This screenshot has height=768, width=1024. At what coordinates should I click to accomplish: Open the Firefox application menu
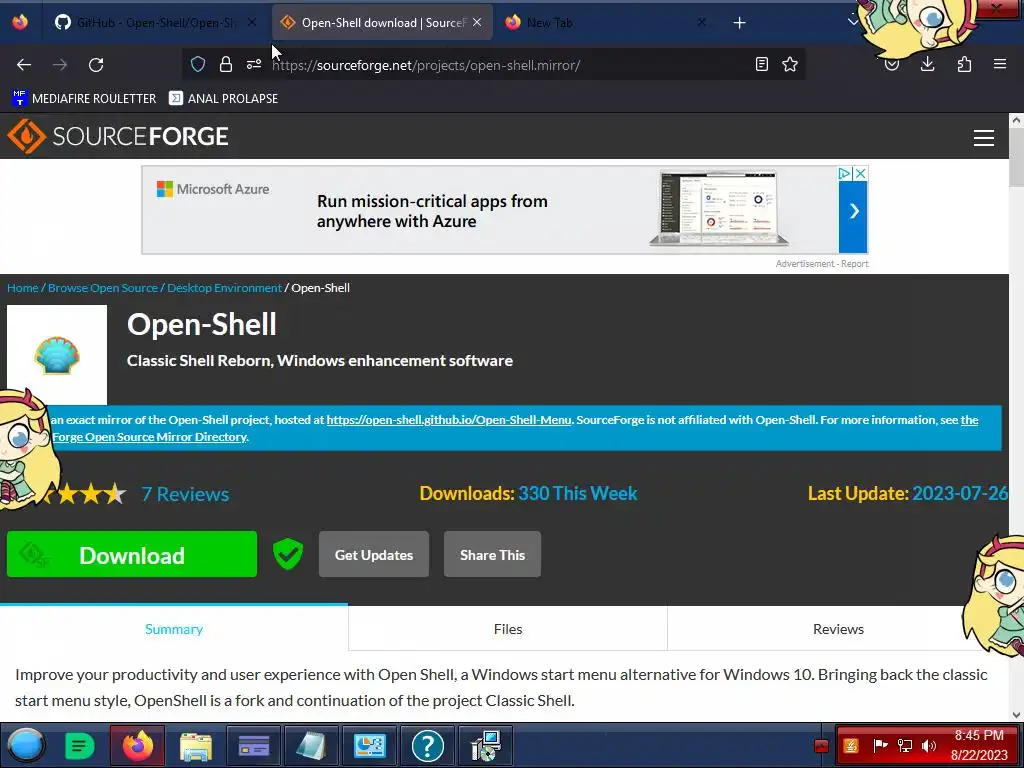click(1000, 64)
